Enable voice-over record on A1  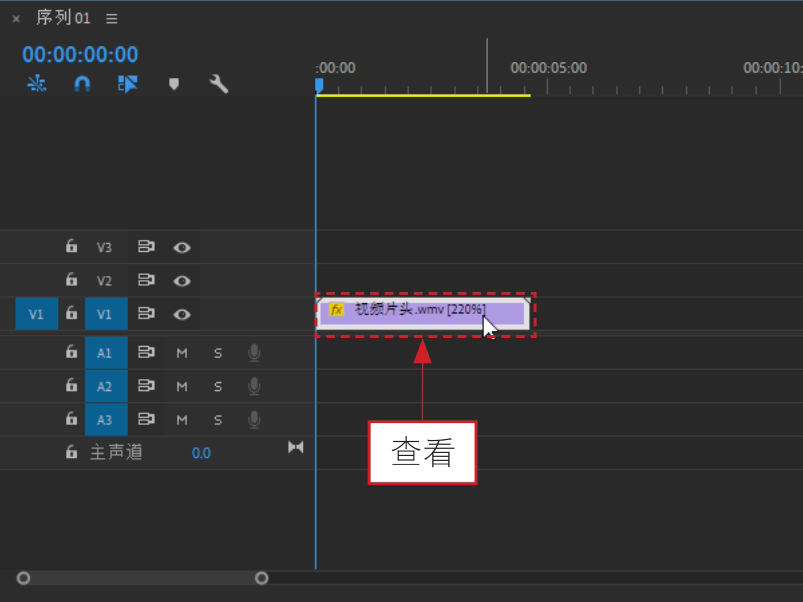pos(254,353)
